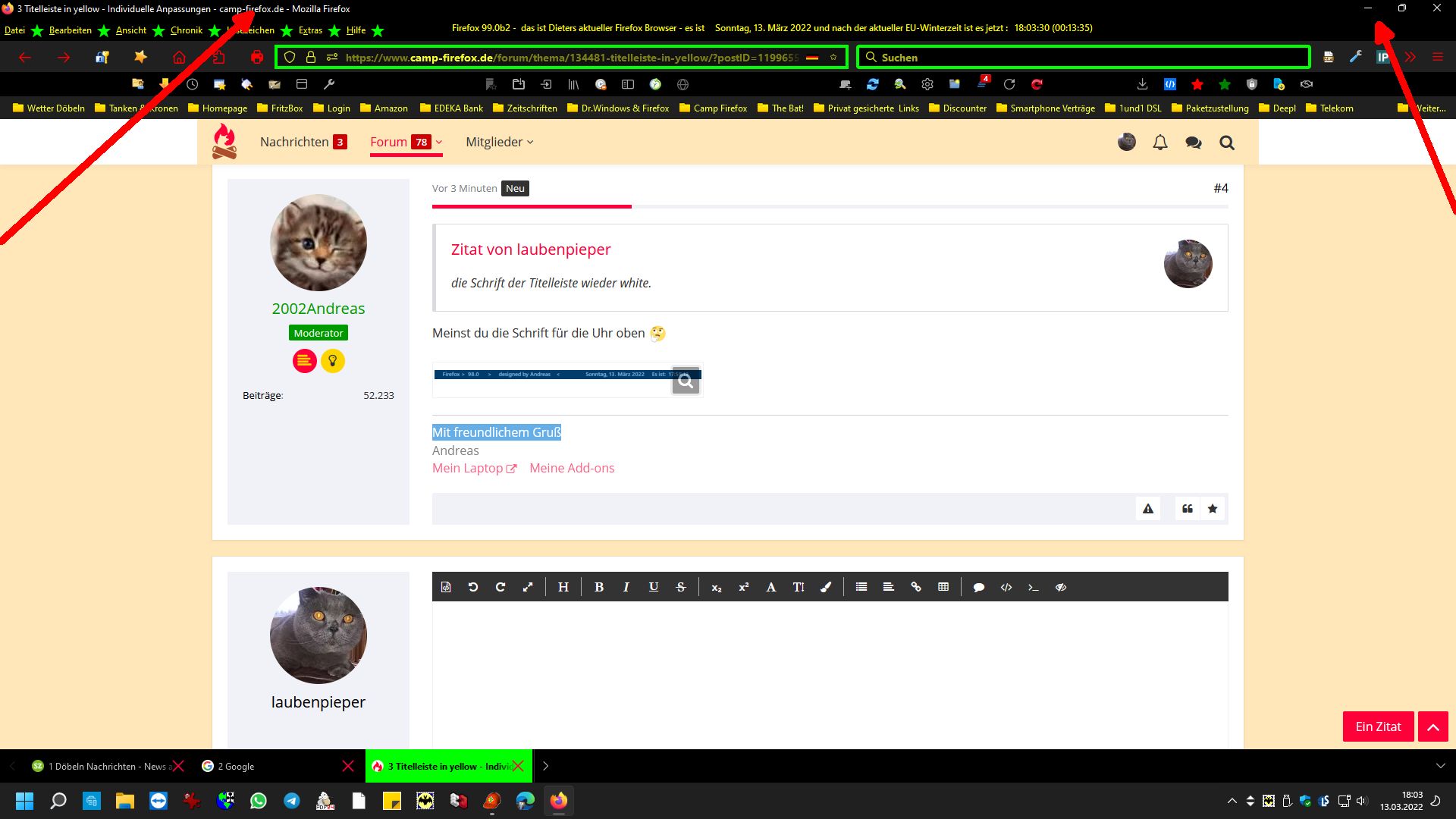Open the forum notifications bell

point(1159,143)
